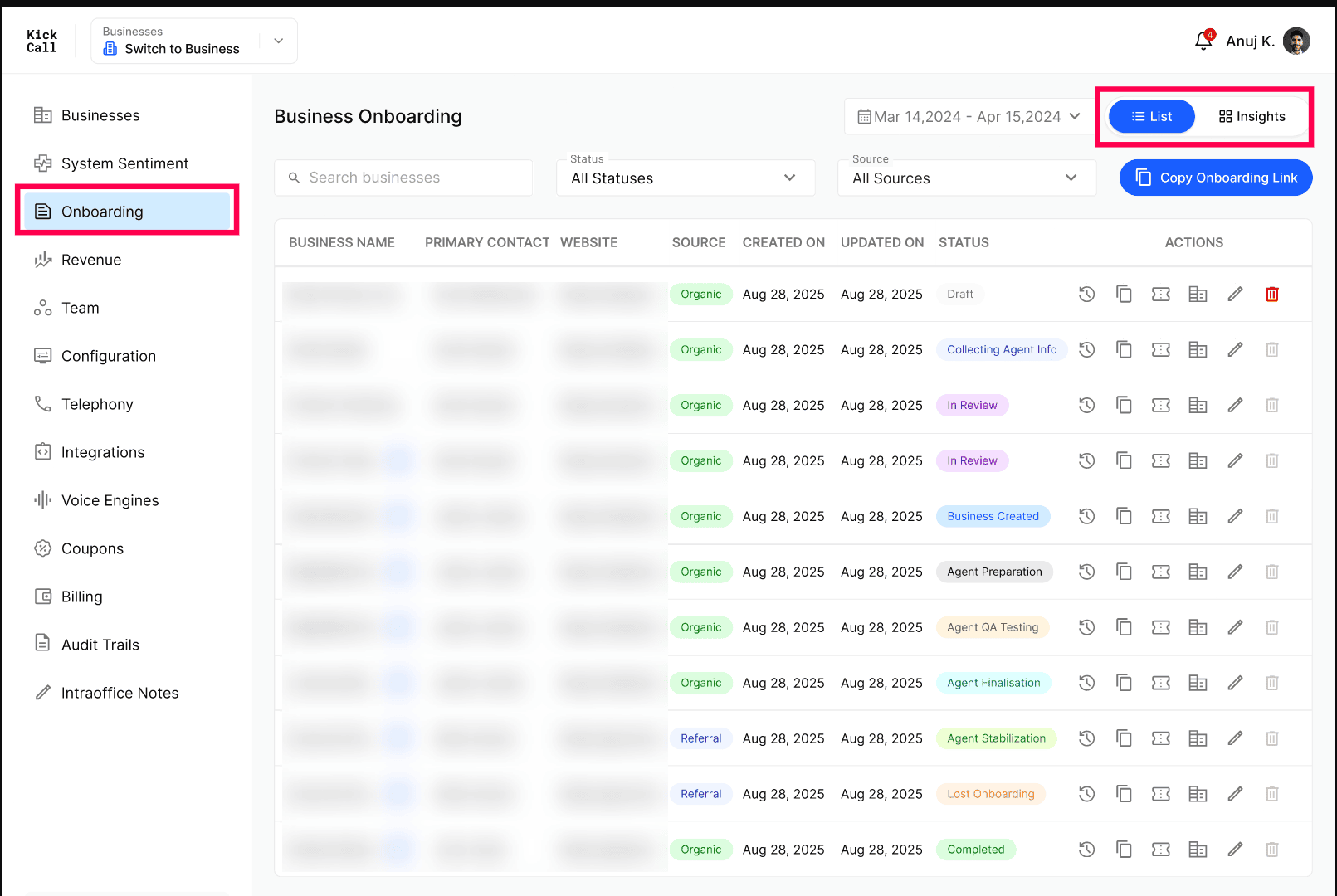This screenshot has width=1337, height=896.
Task: Open Billing page
Action: click(x=126, y=597)
